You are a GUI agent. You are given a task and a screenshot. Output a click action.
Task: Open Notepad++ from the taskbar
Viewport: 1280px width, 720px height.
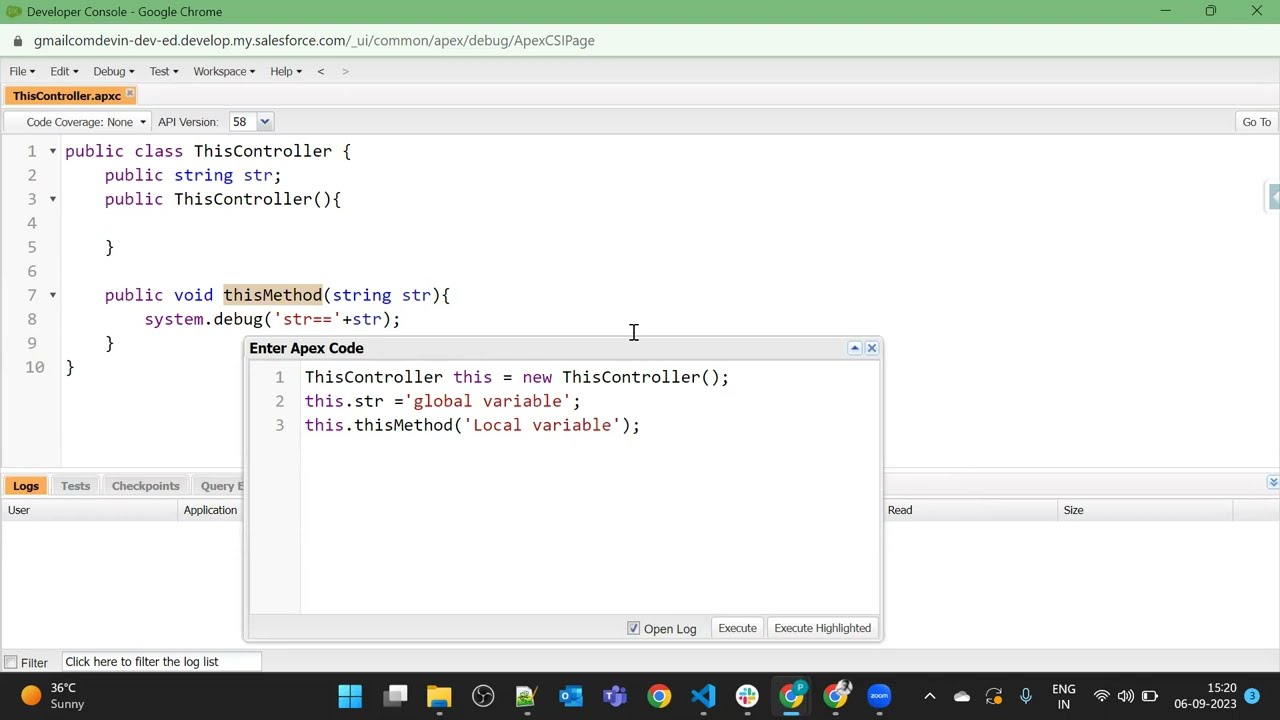pyautogui.click(x=526, y=696)
